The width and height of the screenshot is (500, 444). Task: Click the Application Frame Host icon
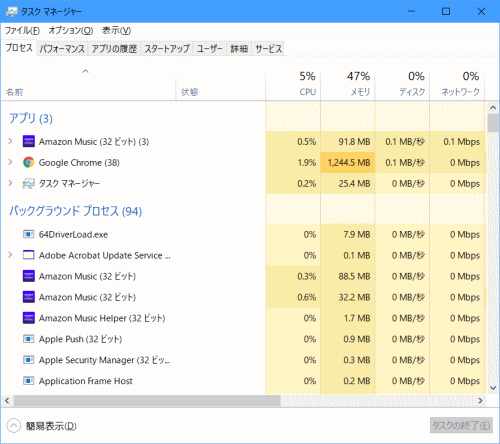[x=28, y=381]
